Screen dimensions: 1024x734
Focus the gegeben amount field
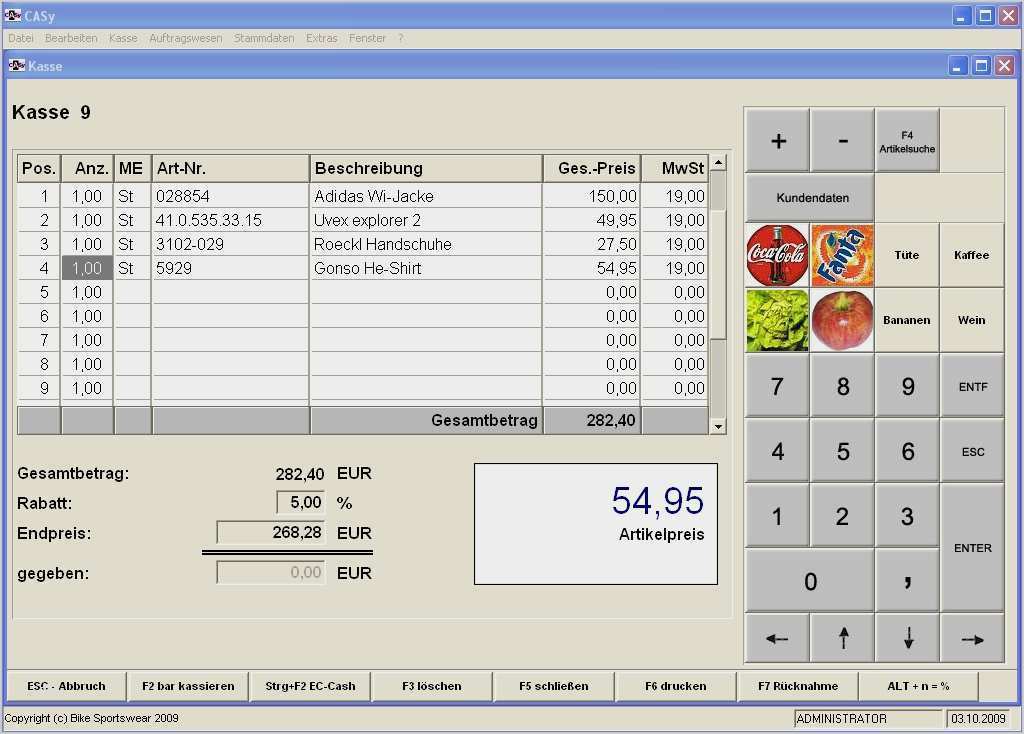pyautogui.click(x=270, y=573)
